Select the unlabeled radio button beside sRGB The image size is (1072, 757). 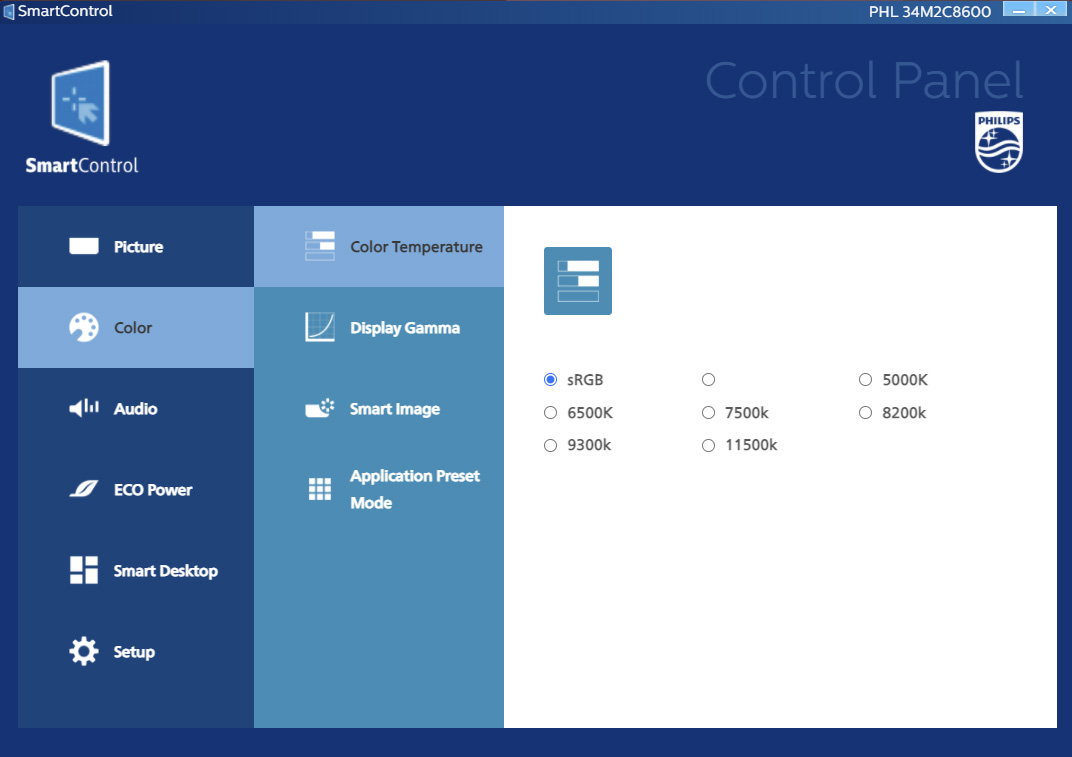tap(708, 380)
